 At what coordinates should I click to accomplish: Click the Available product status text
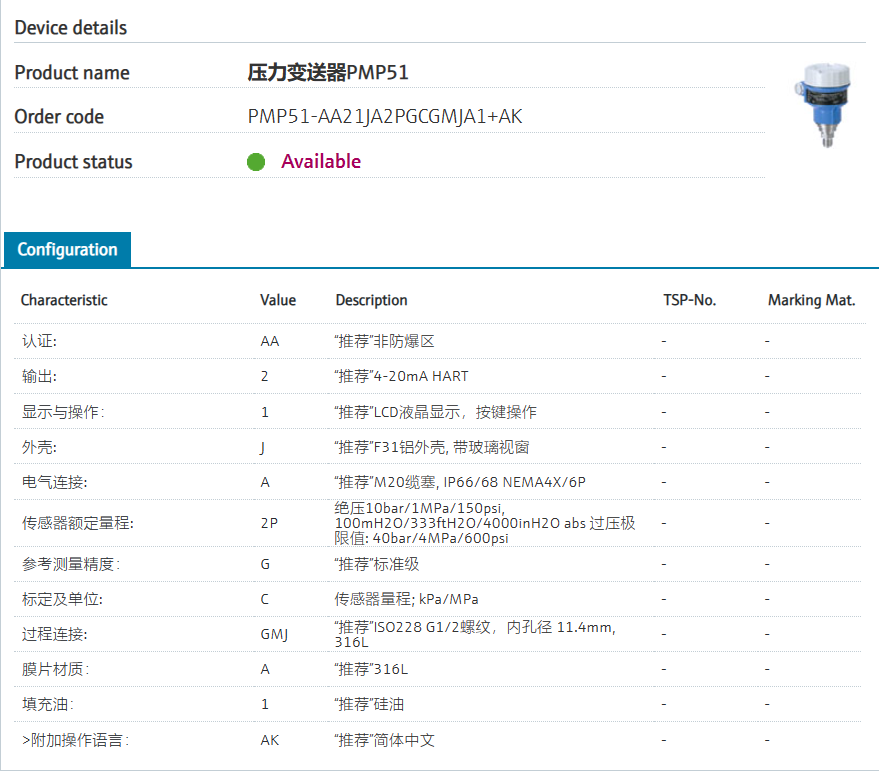coord(321,162)
